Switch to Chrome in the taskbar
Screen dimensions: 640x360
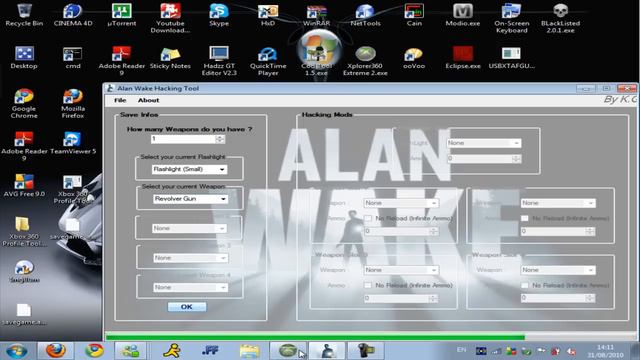tap(94, 351)
